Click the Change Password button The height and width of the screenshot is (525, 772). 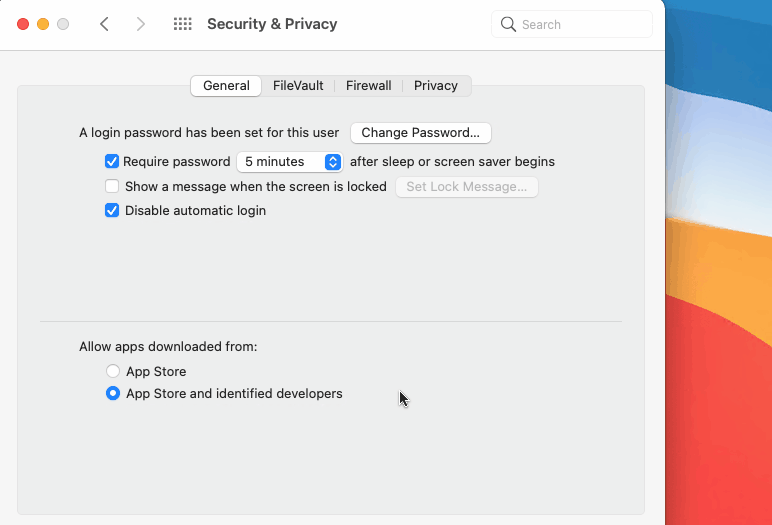pos(420,133)
